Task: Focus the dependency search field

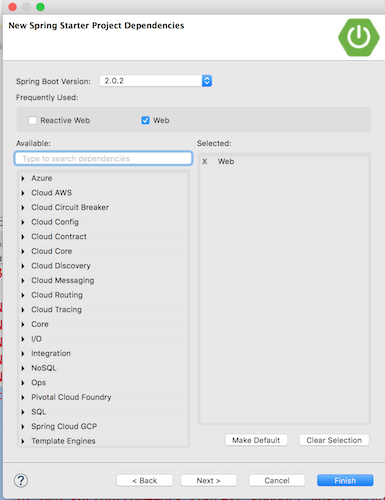Action: [x=103, y=158]
